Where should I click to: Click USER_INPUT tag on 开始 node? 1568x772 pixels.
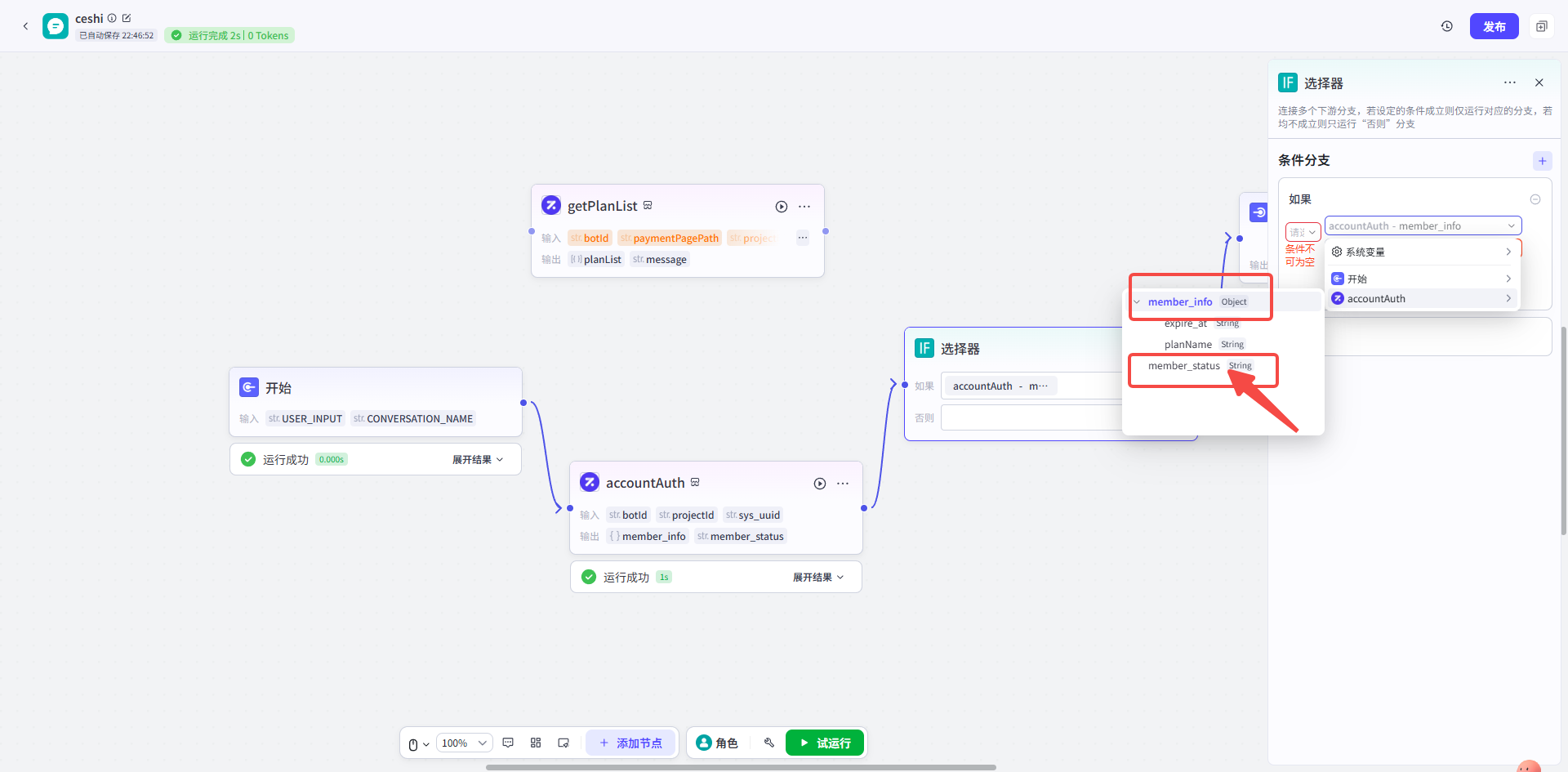pyautogui.click(x=305, y=418)
